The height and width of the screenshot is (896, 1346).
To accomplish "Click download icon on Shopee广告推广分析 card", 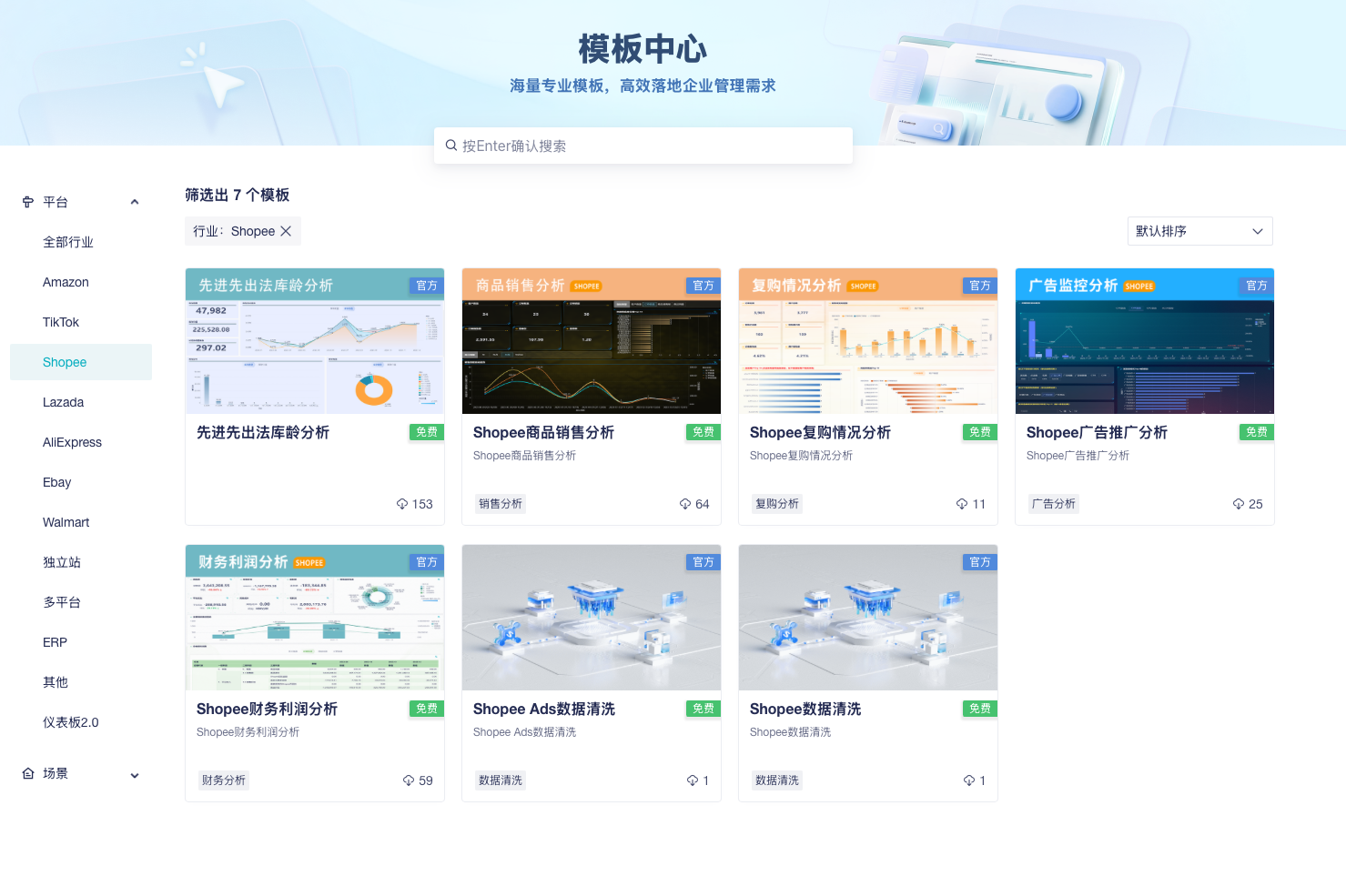I will 1239,504.
